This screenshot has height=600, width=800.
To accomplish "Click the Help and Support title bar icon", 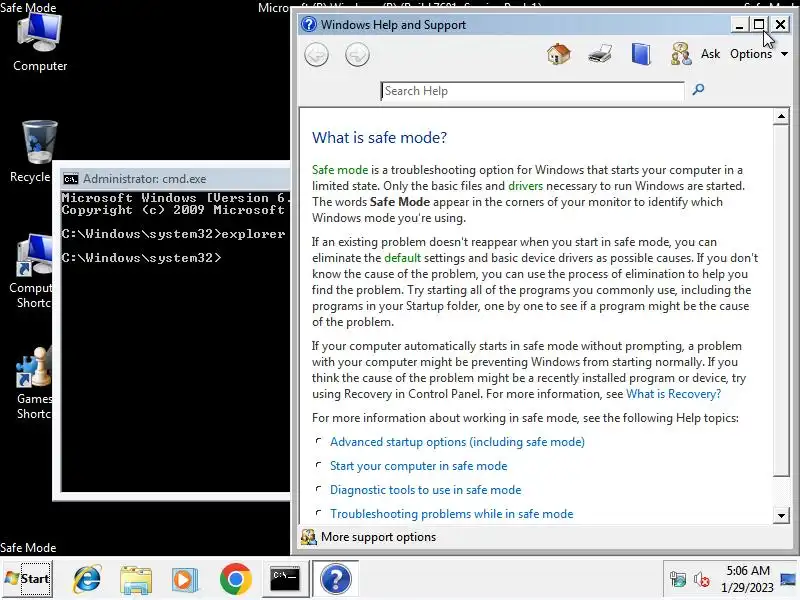I will coord(309,24).
